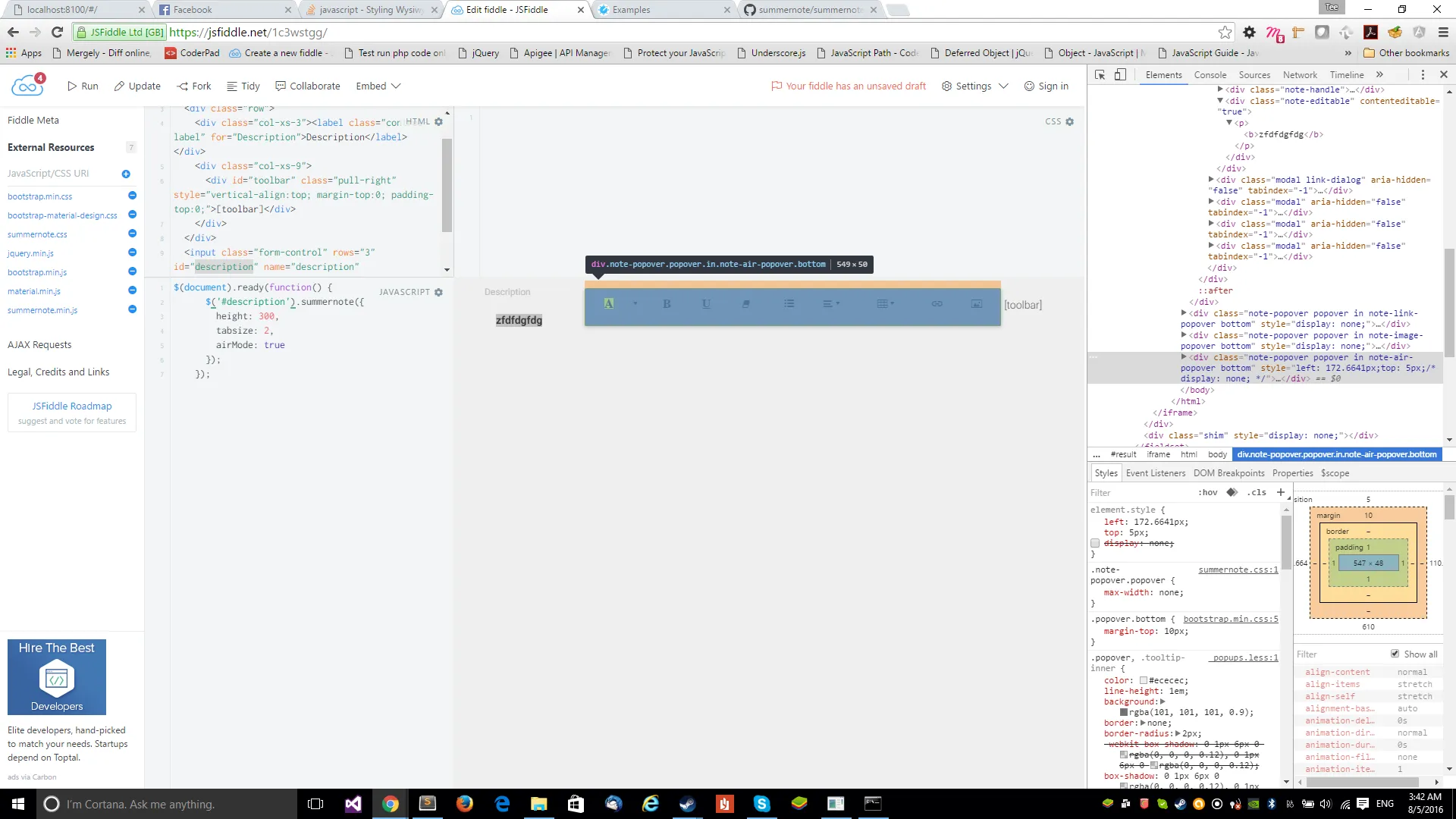1456x819 pixels.
Task: Open the Event Listeners tab
Action: pyautogui.click(x=1155, y=473)
